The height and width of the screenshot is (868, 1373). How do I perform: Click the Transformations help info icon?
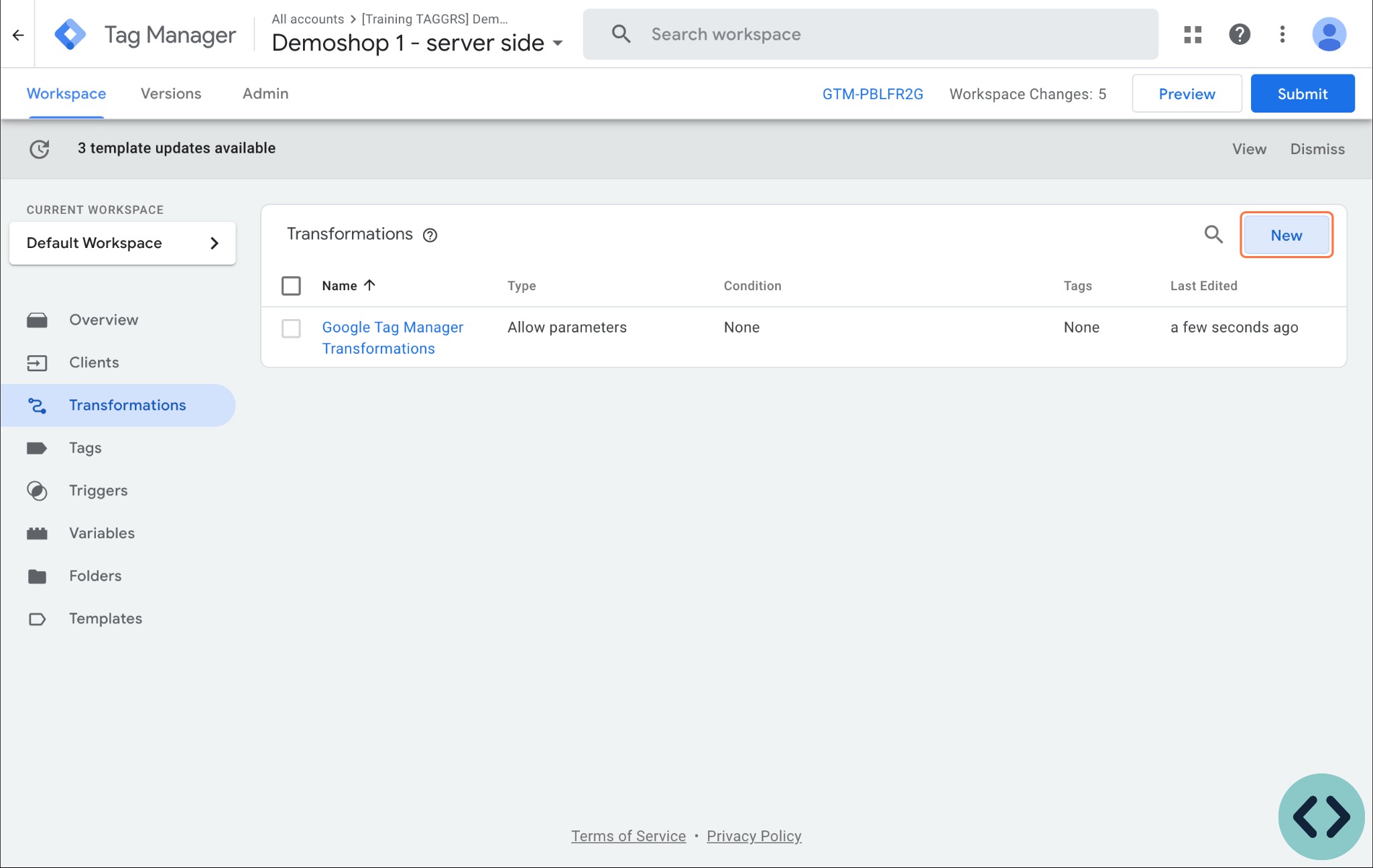coord(430,235)
